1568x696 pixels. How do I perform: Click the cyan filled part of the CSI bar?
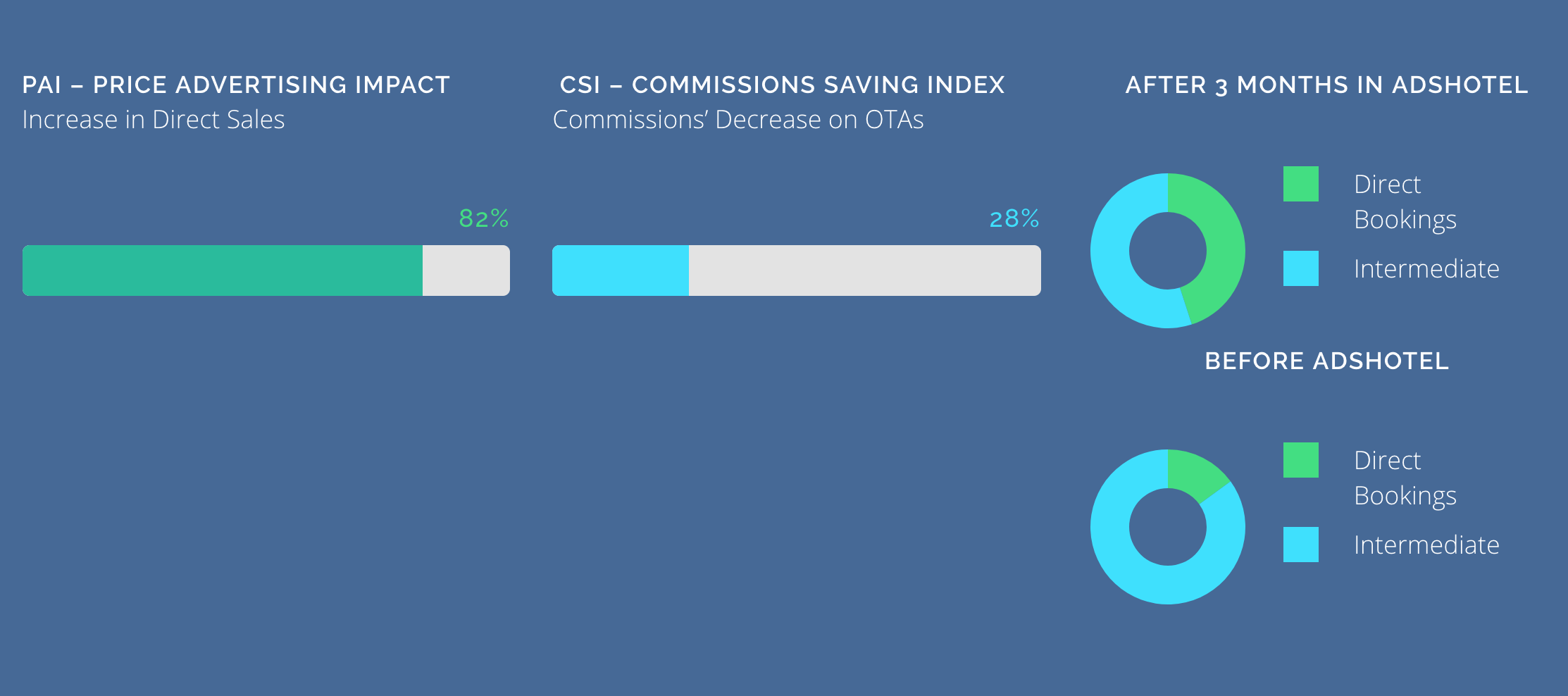click(620, 271)
